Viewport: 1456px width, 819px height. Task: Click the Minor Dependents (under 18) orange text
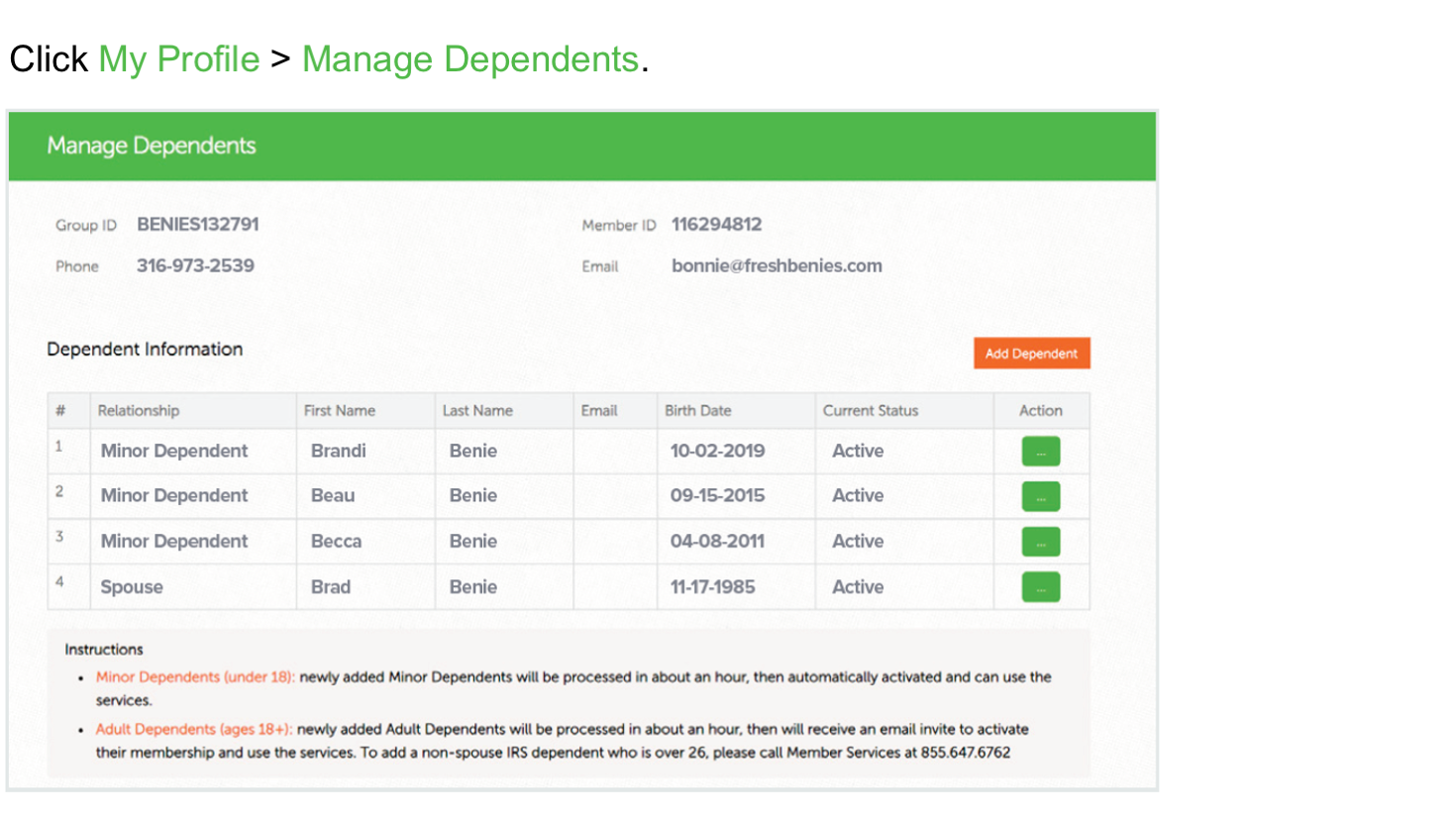point(195,677)
